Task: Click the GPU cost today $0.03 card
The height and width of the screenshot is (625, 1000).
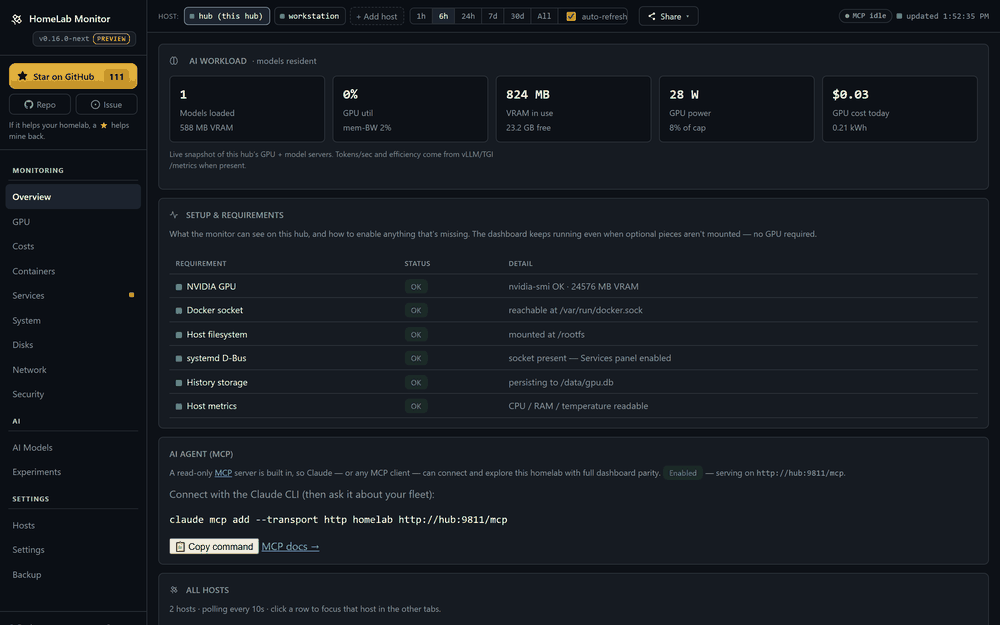Action: coord(900,109)
